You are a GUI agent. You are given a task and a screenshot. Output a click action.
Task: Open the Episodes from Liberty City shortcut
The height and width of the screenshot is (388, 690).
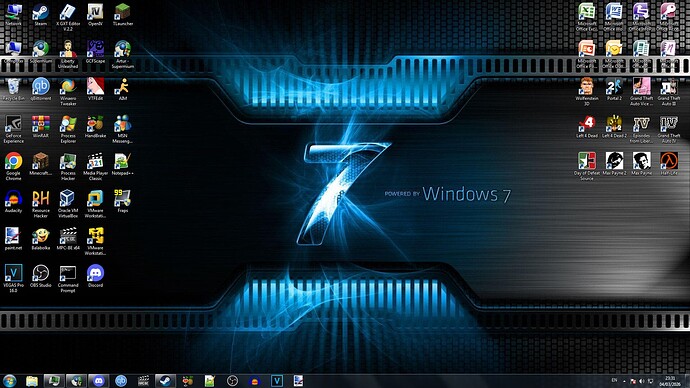(x=641, y=129)
